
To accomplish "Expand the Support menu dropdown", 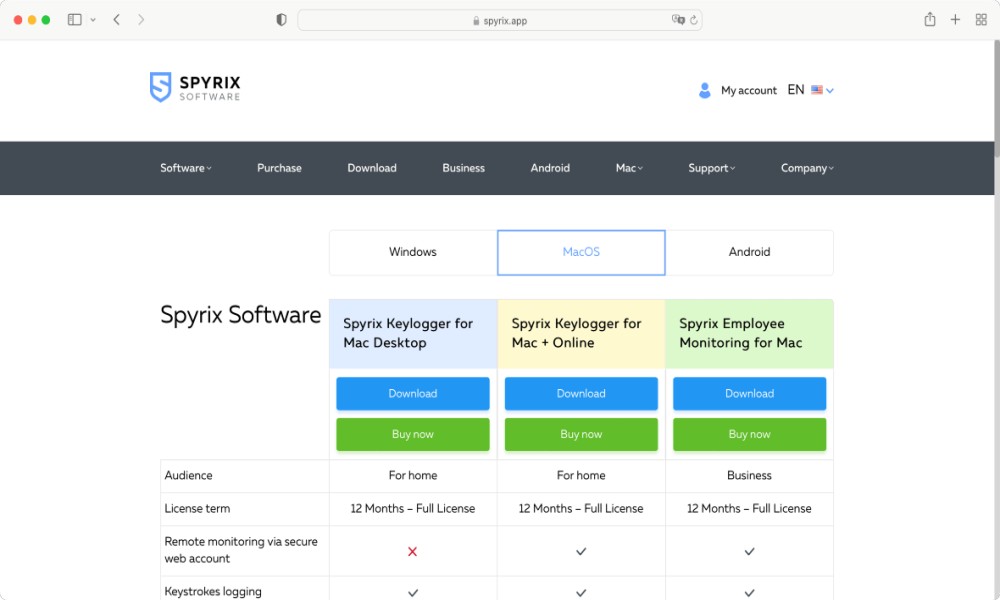I will [x=712, y=168].
